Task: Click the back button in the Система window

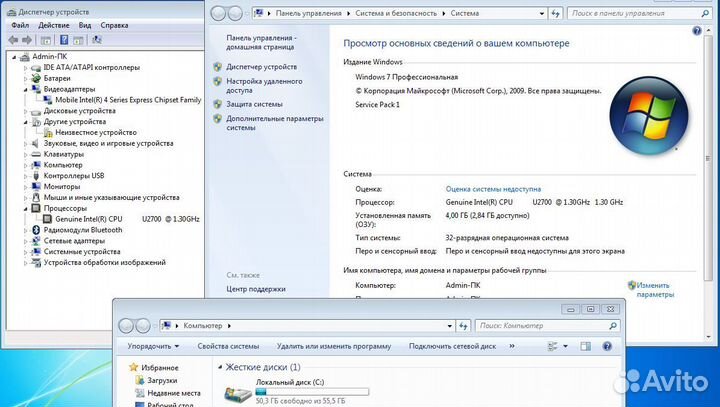Action: 218,13
